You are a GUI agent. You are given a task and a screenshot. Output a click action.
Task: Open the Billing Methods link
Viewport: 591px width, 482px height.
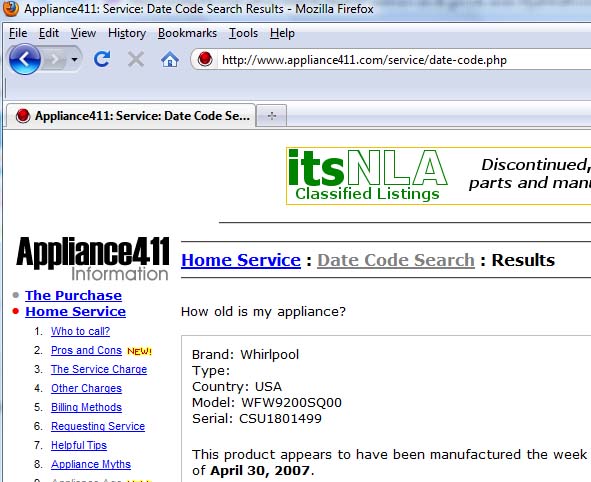point(86,407)
